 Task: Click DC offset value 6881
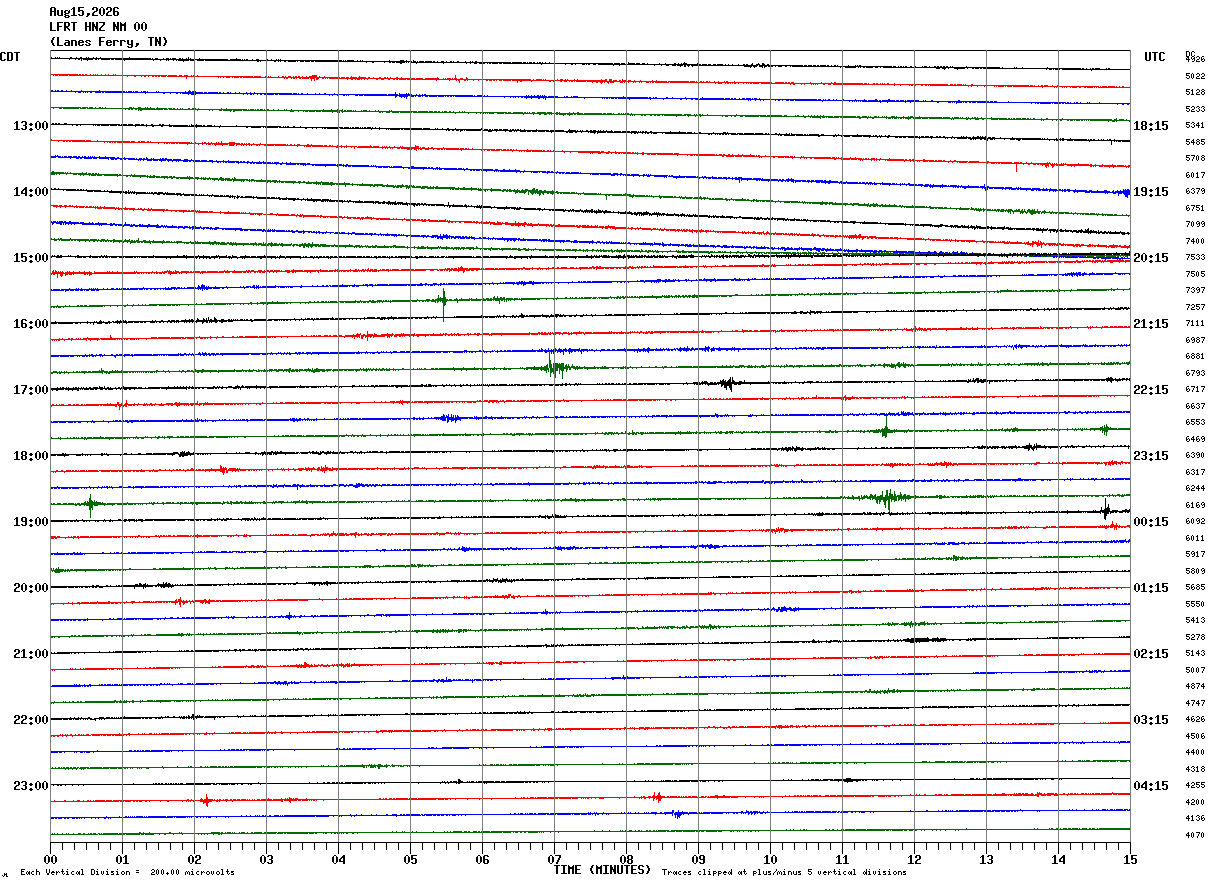1195,357
